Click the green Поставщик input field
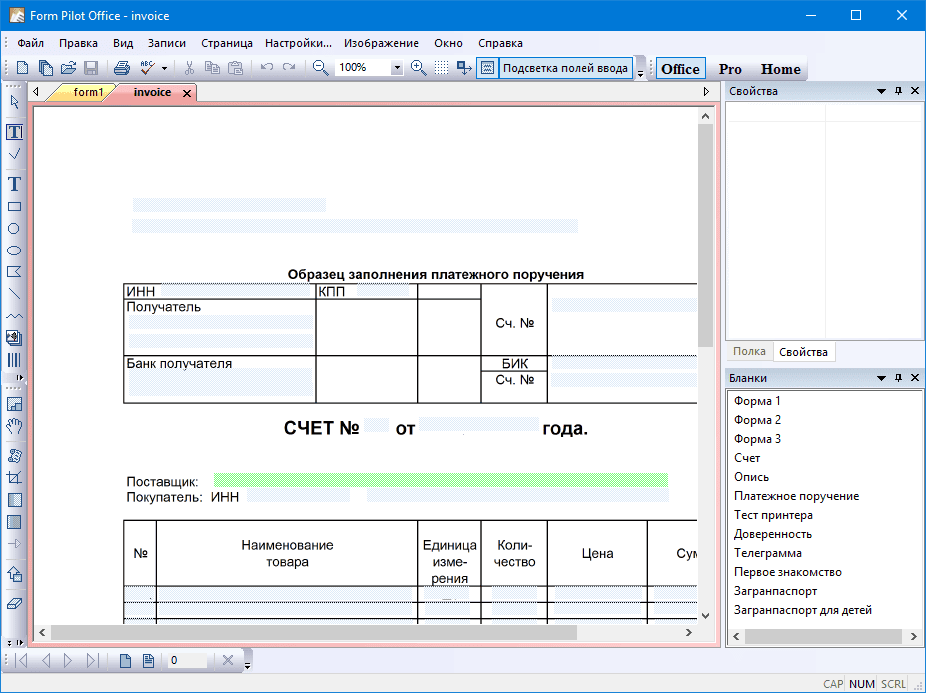Viewport: 926px width, 693px height. tap(441, 480)
